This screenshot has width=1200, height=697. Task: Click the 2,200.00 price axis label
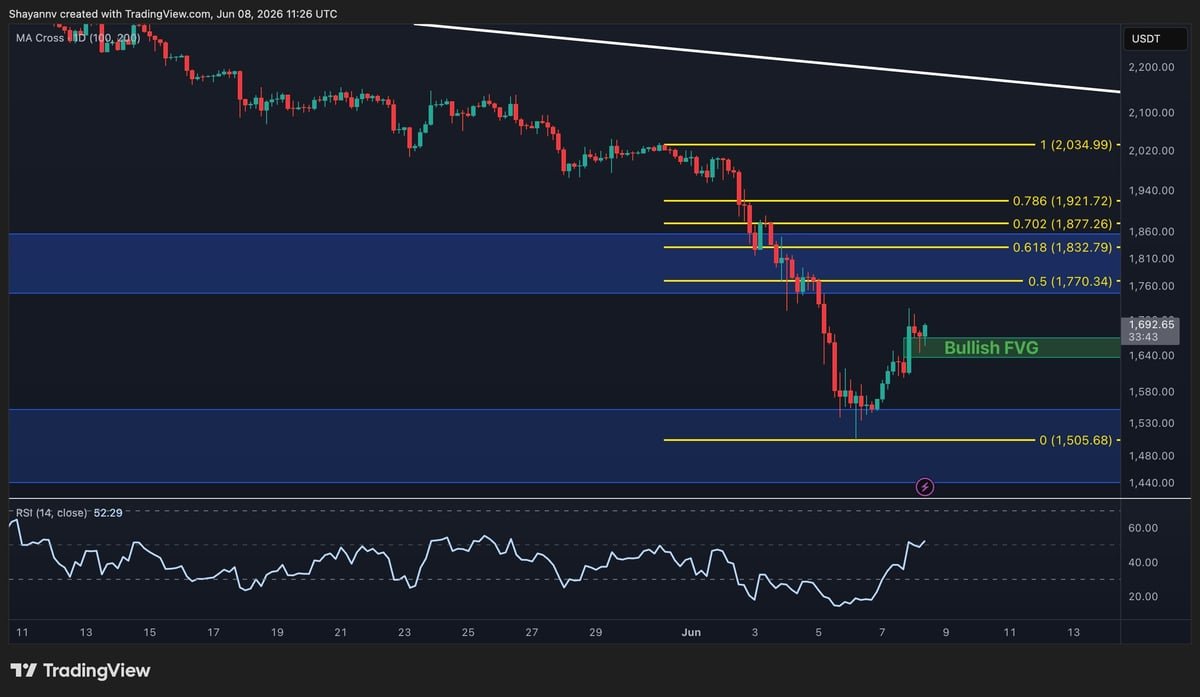click(1151, 67)
